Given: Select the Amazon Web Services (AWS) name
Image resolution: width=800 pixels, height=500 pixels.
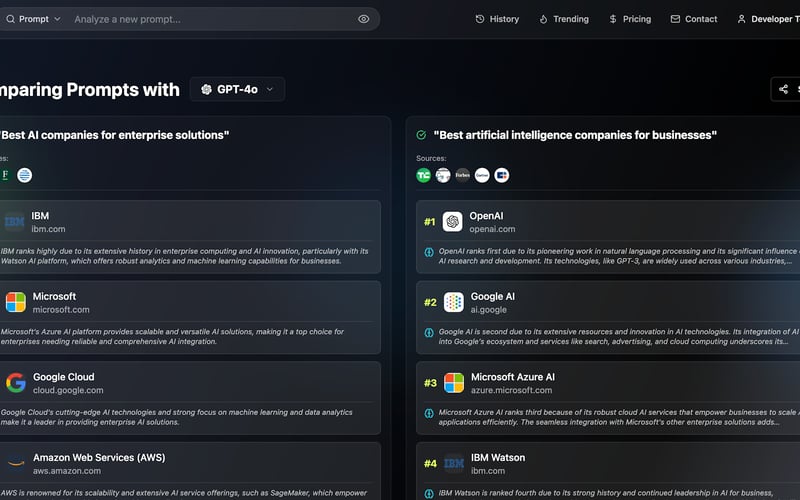Looking at the screenshot, I should pos(99,458).
